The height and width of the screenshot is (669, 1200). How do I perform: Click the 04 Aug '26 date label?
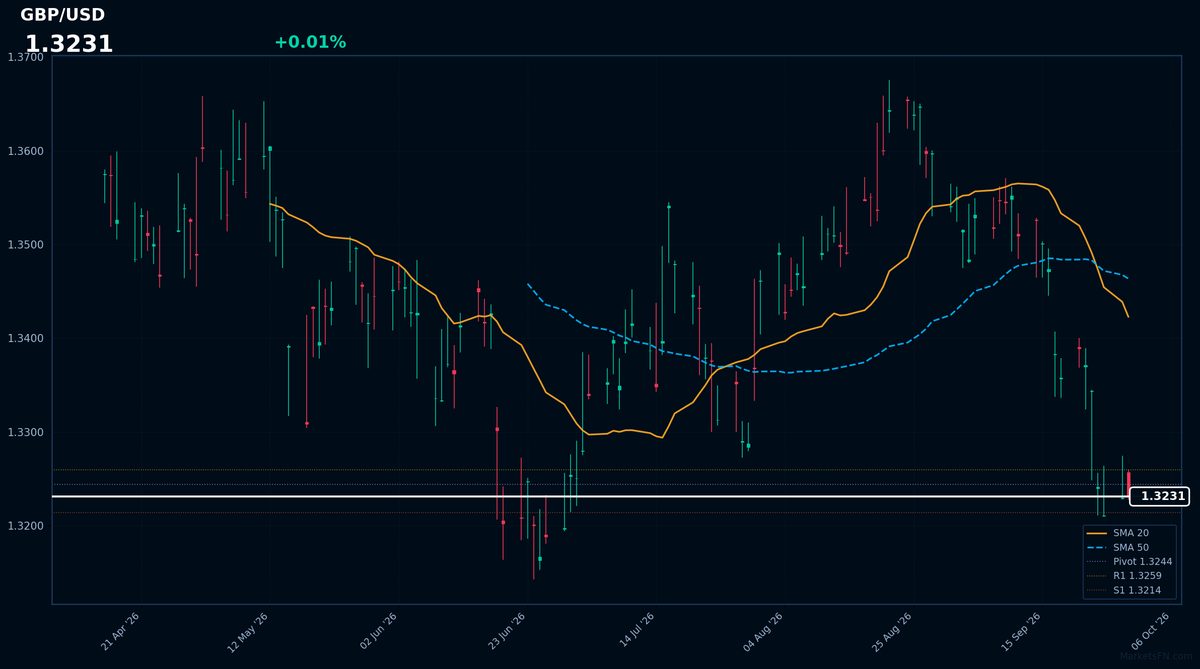(x=763, y=632)
